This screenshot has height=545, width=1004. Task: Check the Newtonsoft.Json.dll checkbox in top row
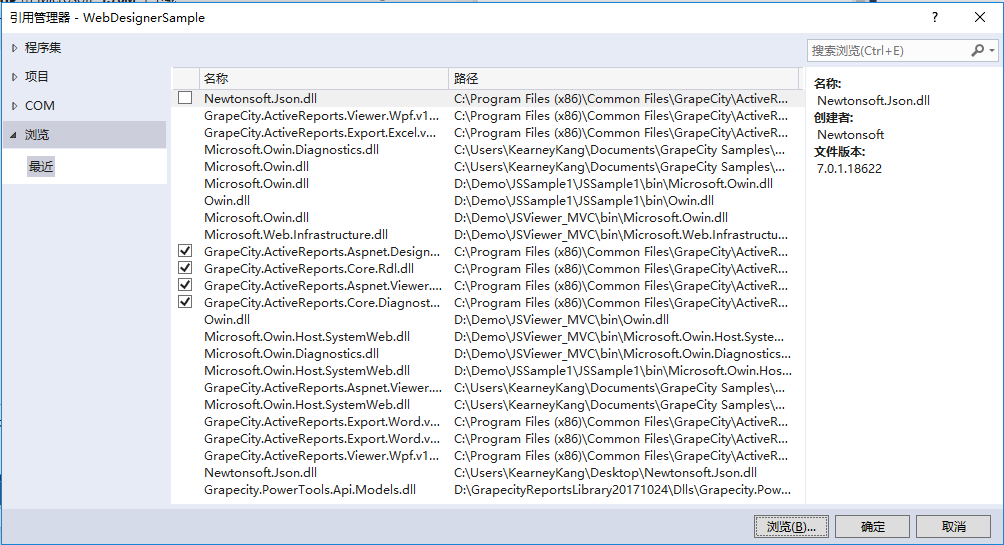tap(185, 98)
